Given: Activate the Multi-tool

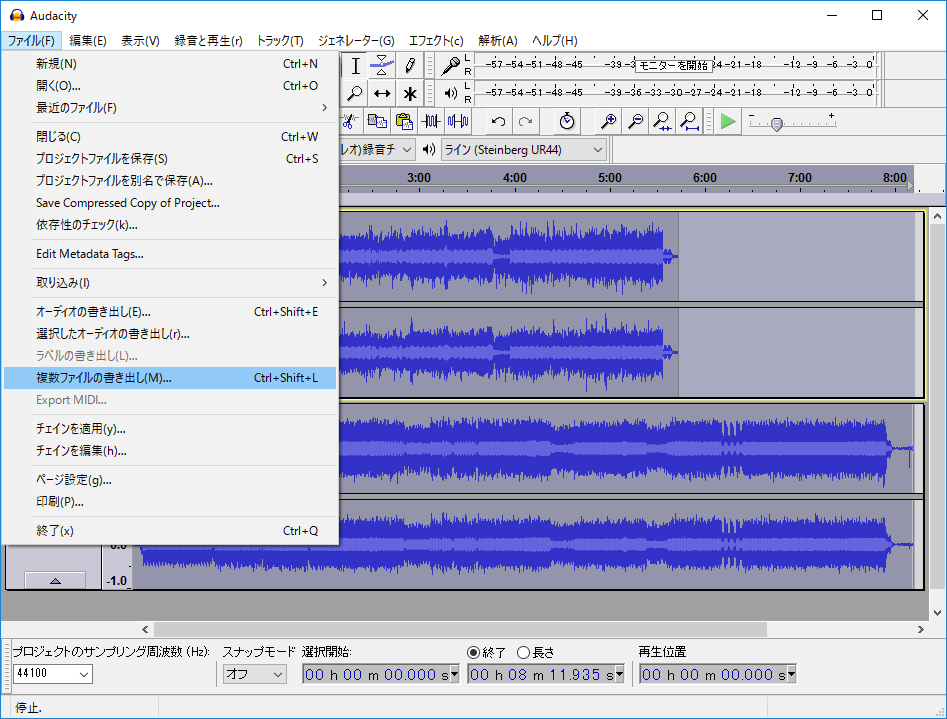Looking at the screenshot, I should click(x=410, y=93).
